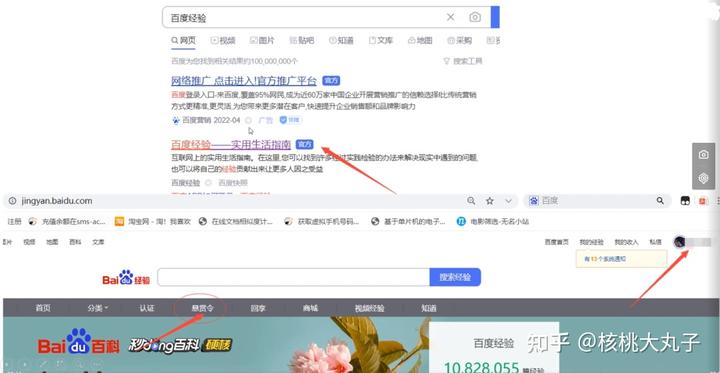The image size is (720, 373).
Task: Open the 获取虚拟手机号码... bookmark
Action: coord(322,221)
